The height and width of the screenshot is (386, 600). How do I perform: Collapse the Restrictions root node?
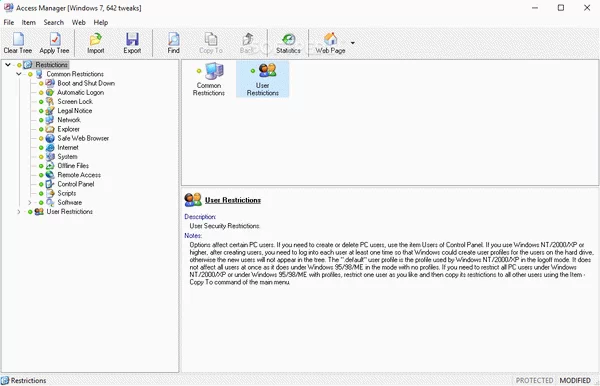(8, 65)
